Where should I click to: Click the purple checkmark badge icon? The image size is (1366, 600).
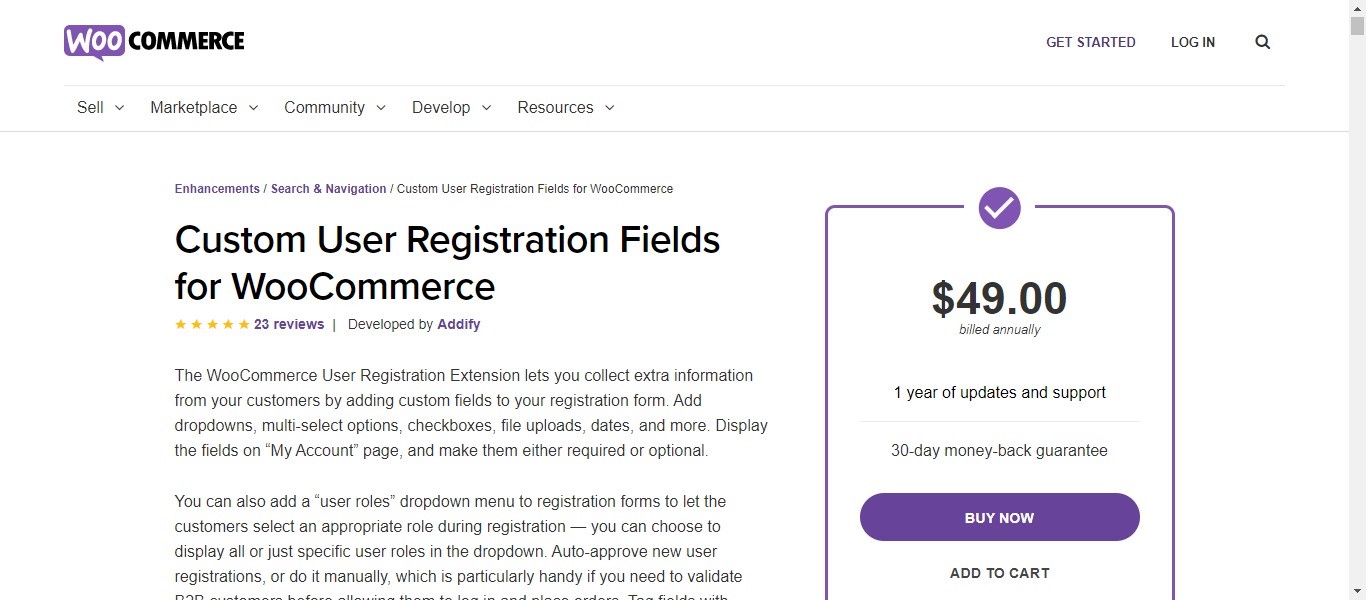pos(999,208)
